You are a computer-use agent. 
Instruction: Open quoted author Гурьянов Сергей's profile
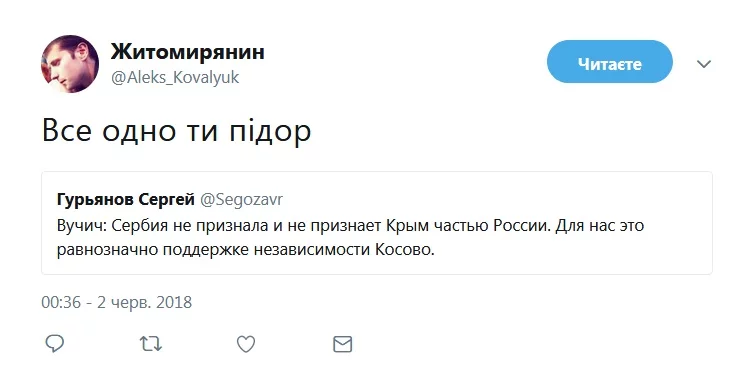pos(125,200)
